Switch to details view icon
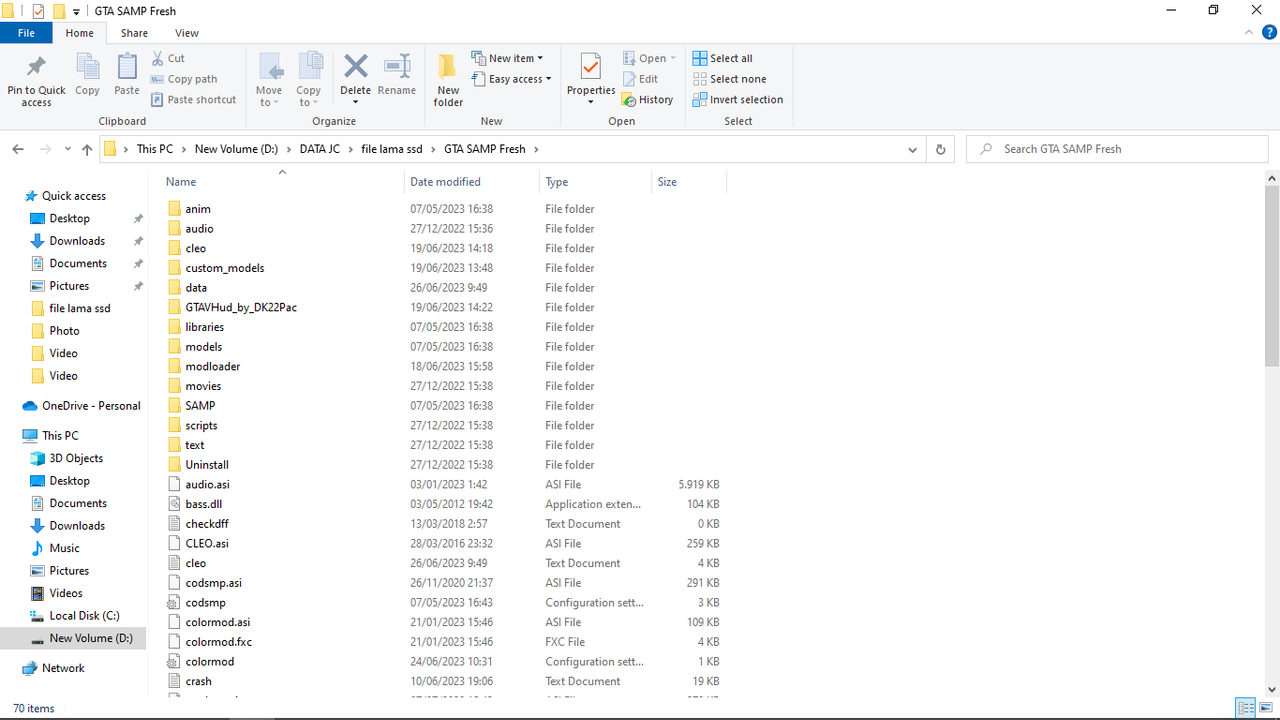Screen dimensions: 1280x720 click(x=1246, y=708)
